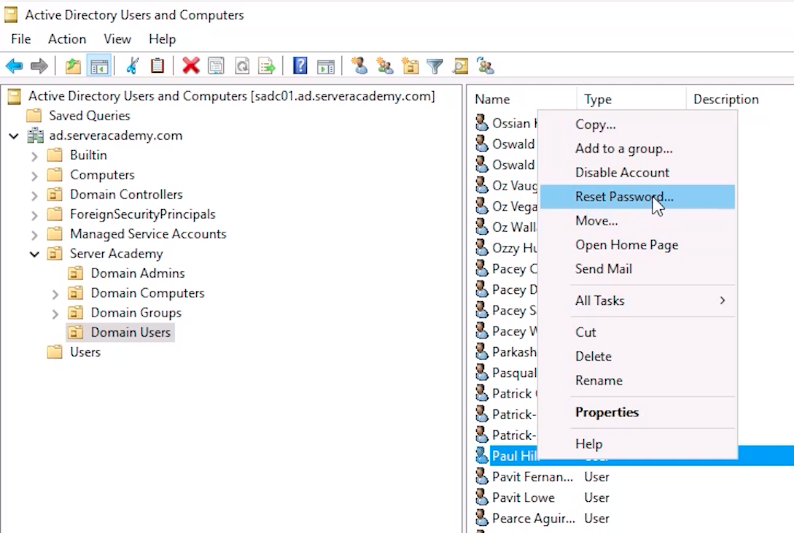Open the All Tasks submenu
The height and width of the screenshot is (533, 794).
coord(600,300)
